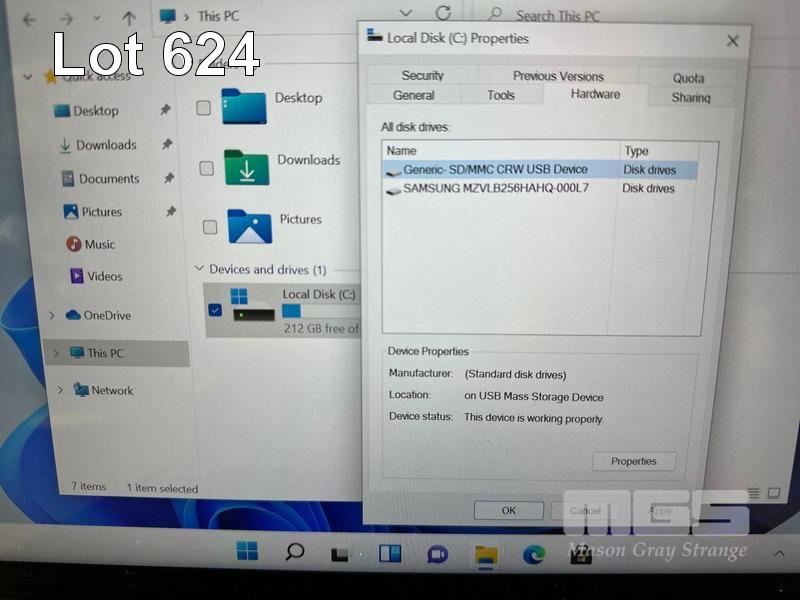Click the Start button on the taskbar
The width and height of the screenshot is (800, 600).
point(246,551)
